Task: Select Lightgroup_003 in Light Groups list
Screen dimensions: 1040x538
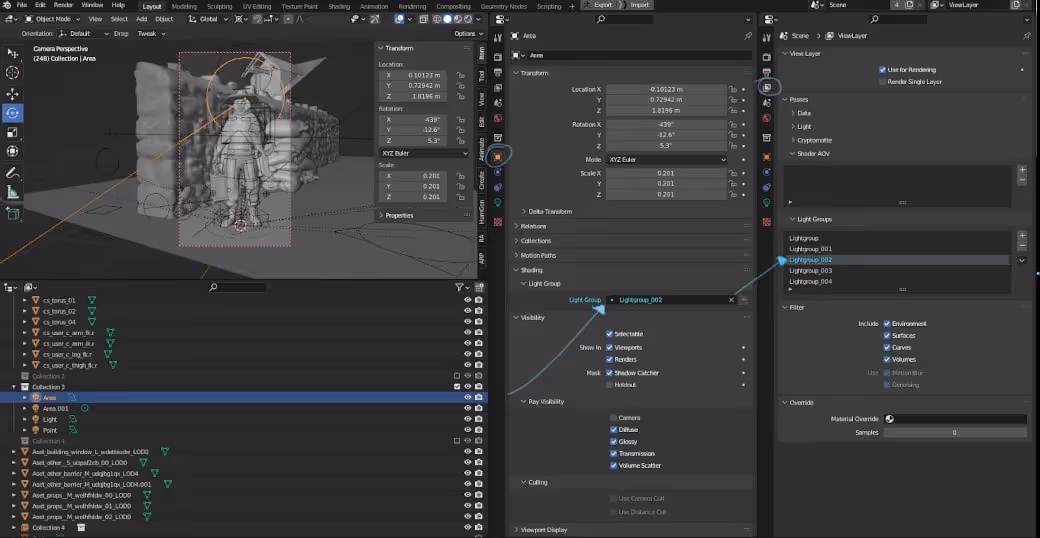Action: click(811, 271)
